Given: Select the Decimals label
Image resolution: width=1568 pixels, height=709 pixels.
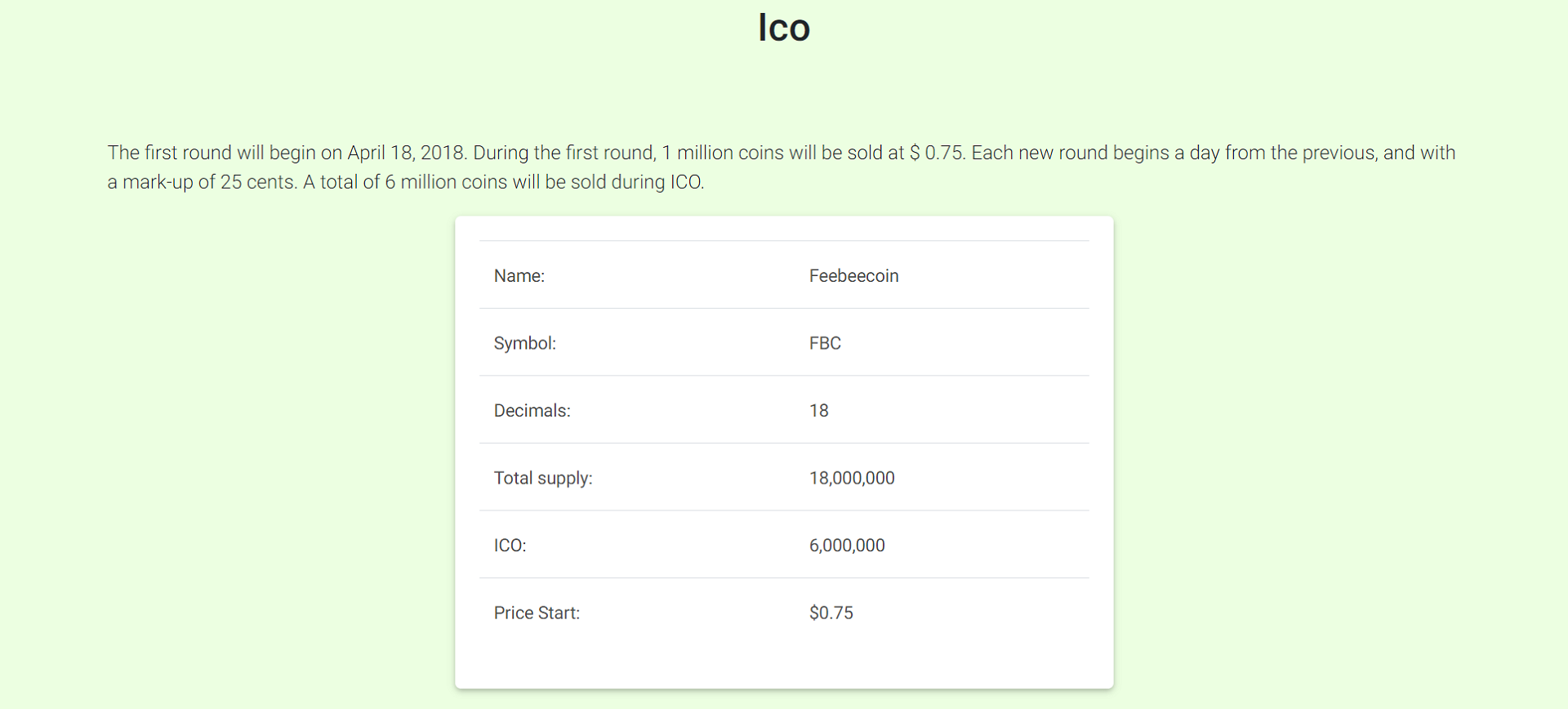Looking at the screenshot, I should click(x=532, y=411).
